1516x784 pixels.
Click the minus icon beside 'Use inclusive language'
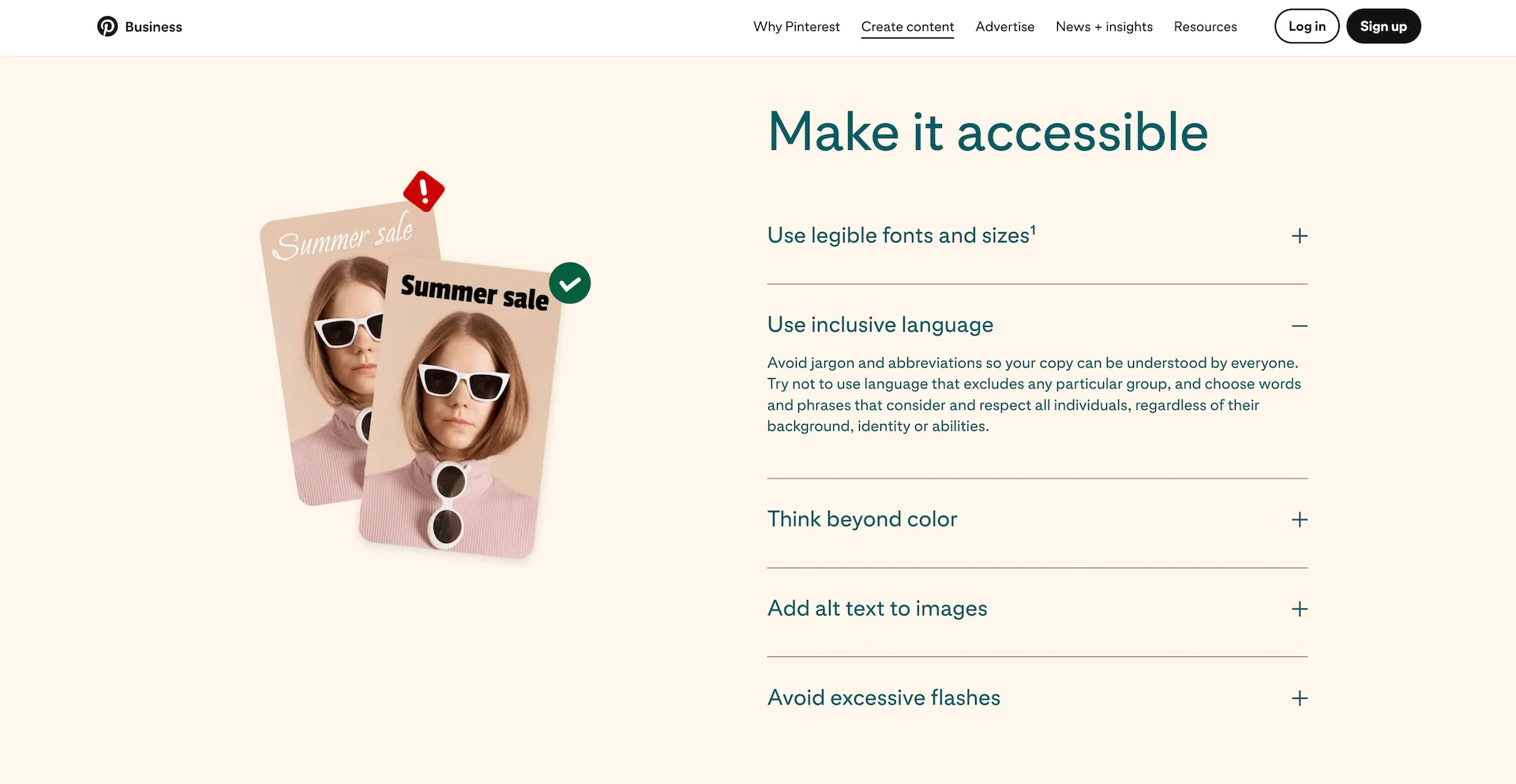(1299, 325)
